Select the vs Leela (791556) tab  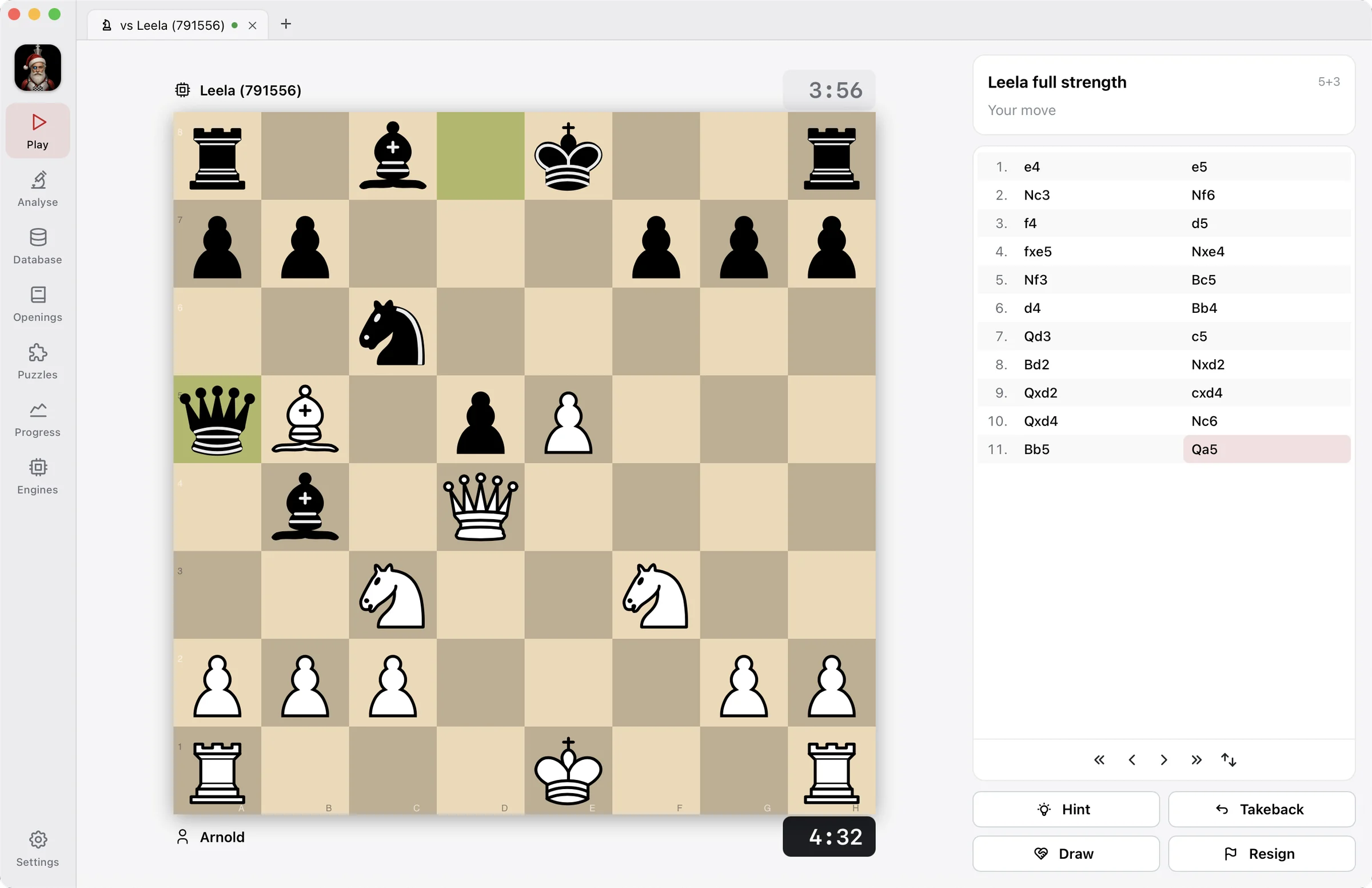coord(178,25)
